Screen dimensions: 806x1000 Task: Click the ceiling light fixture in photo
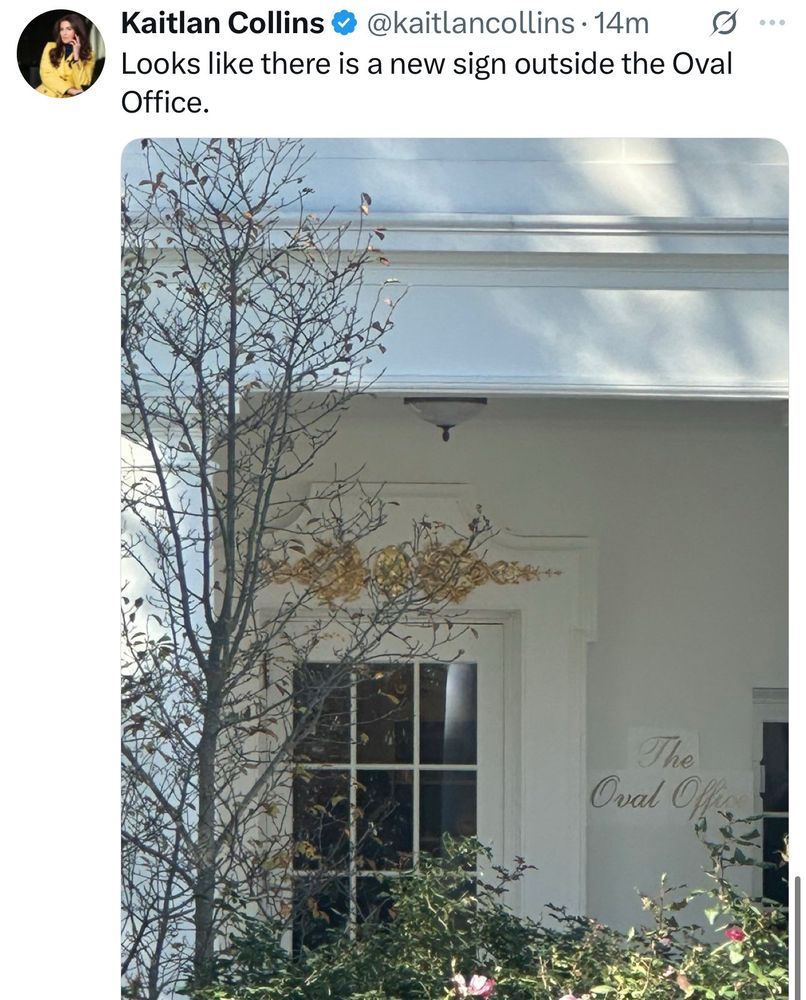(x=445, y=416)
